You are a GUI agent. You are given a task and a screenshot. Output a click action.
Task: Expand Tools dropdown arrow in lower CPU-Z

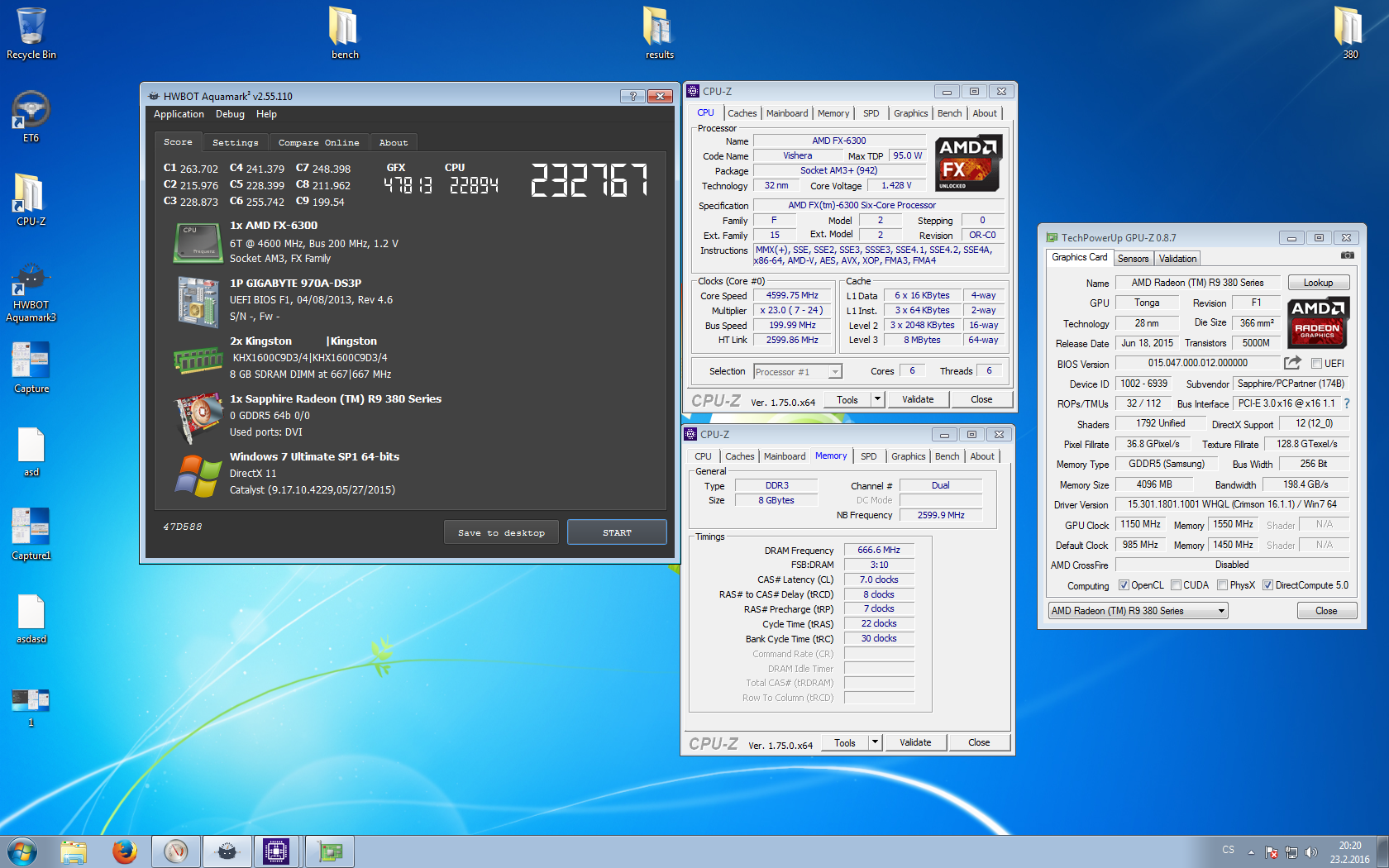click(875, 742)
